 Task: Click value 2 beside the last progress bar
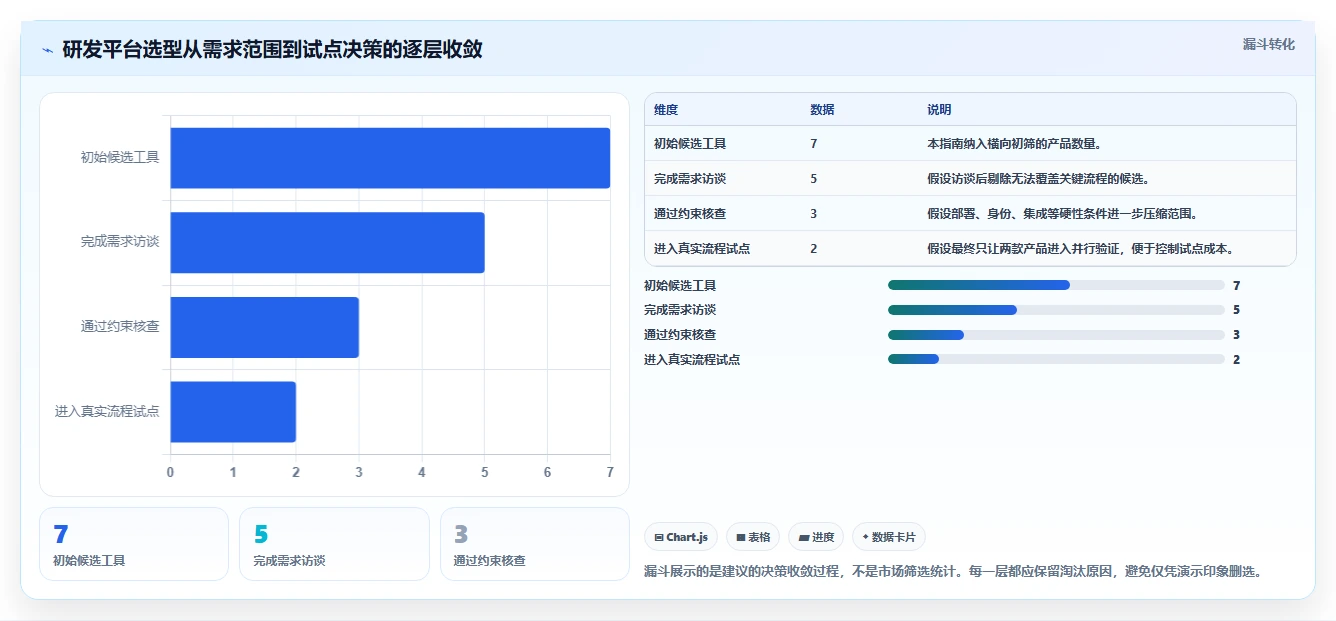1237,359
